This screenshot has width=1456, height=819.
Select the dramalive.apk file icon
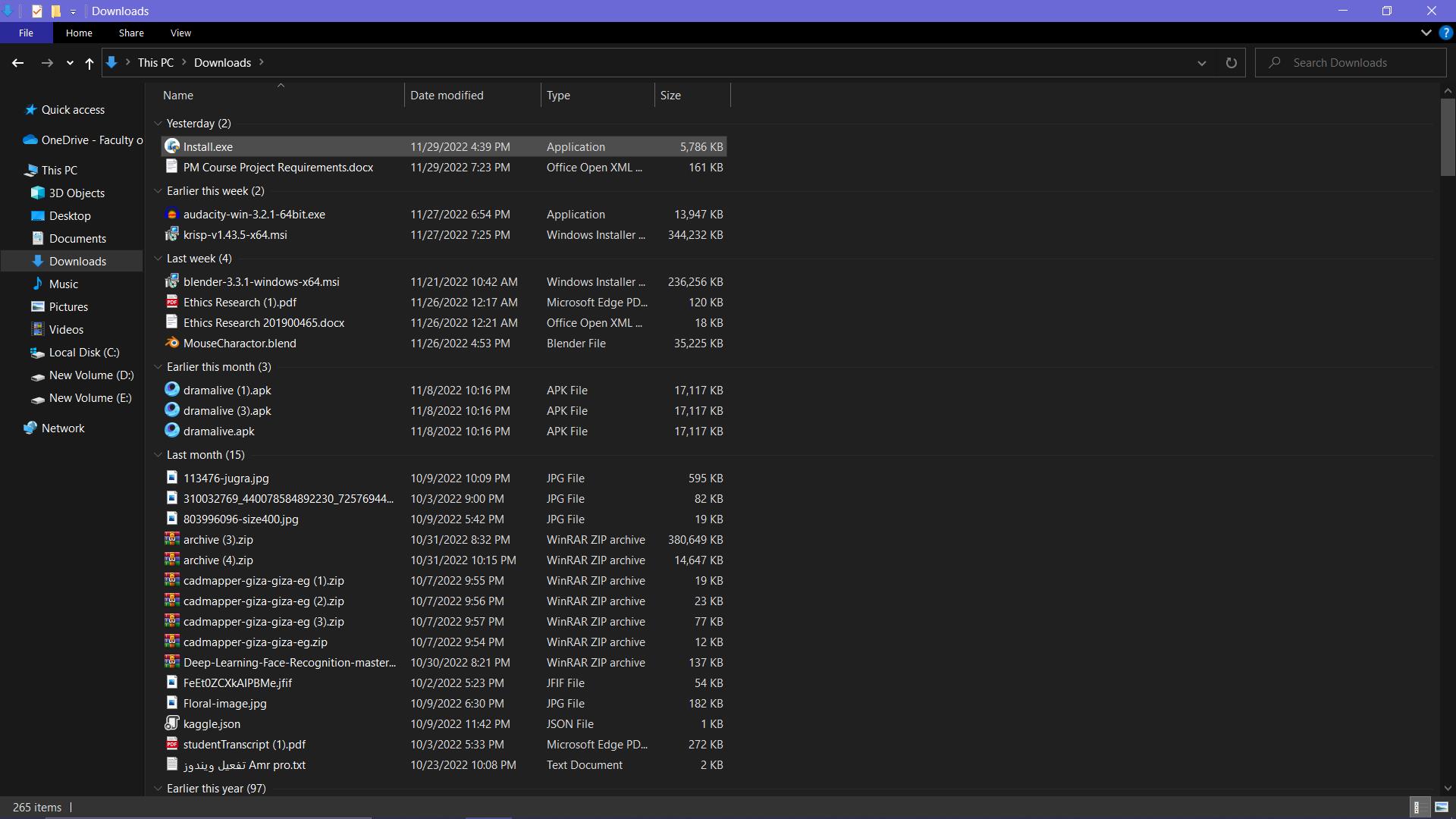(172, 431)
